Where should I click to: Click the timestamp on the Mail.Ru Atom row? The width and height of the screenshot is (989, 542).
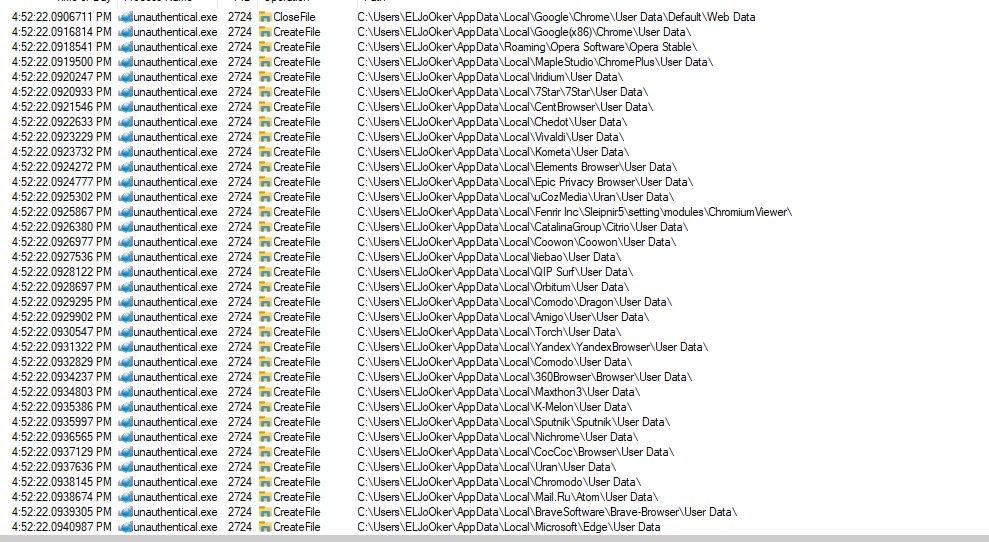(61, 497)
